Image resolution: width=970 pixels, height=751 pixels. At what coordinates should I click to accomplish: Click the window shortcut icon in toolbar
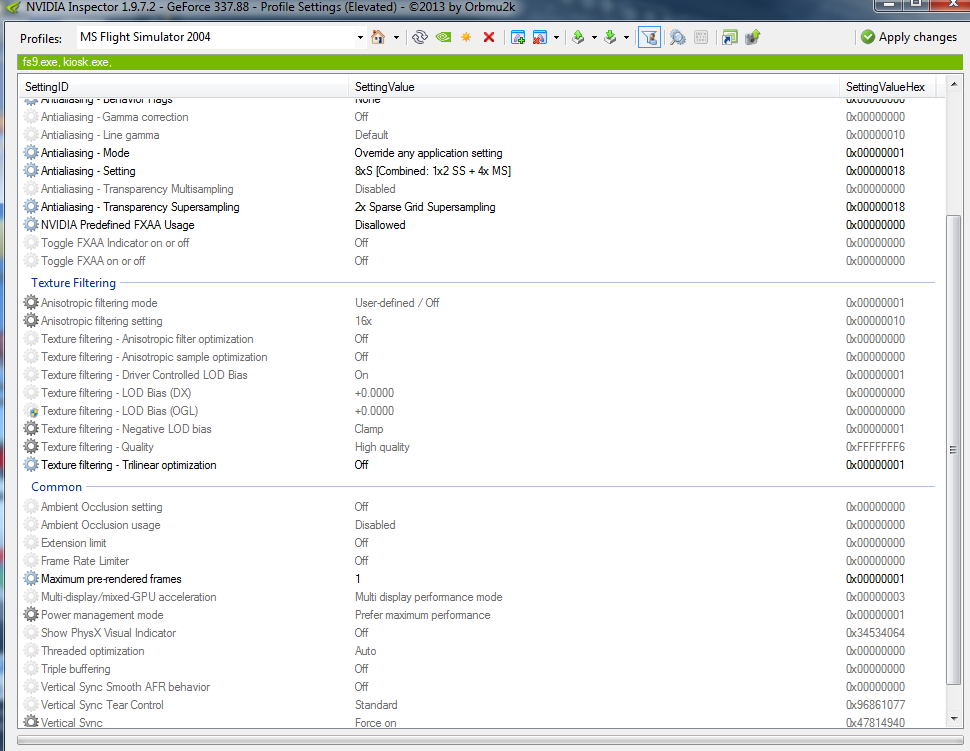[729, 37]
